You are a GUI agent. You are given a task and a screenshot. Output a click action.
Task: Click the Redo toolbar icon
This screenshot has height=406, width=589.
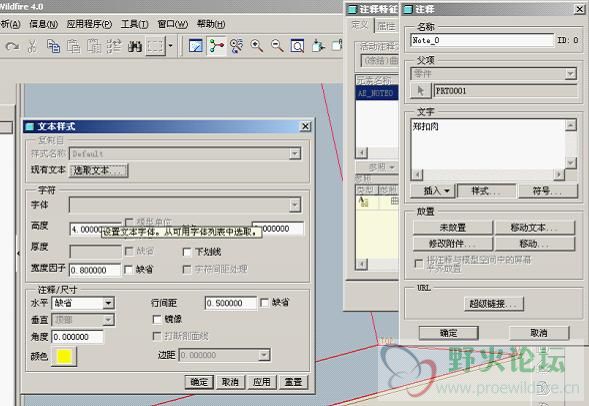click(x=12, y=46)
